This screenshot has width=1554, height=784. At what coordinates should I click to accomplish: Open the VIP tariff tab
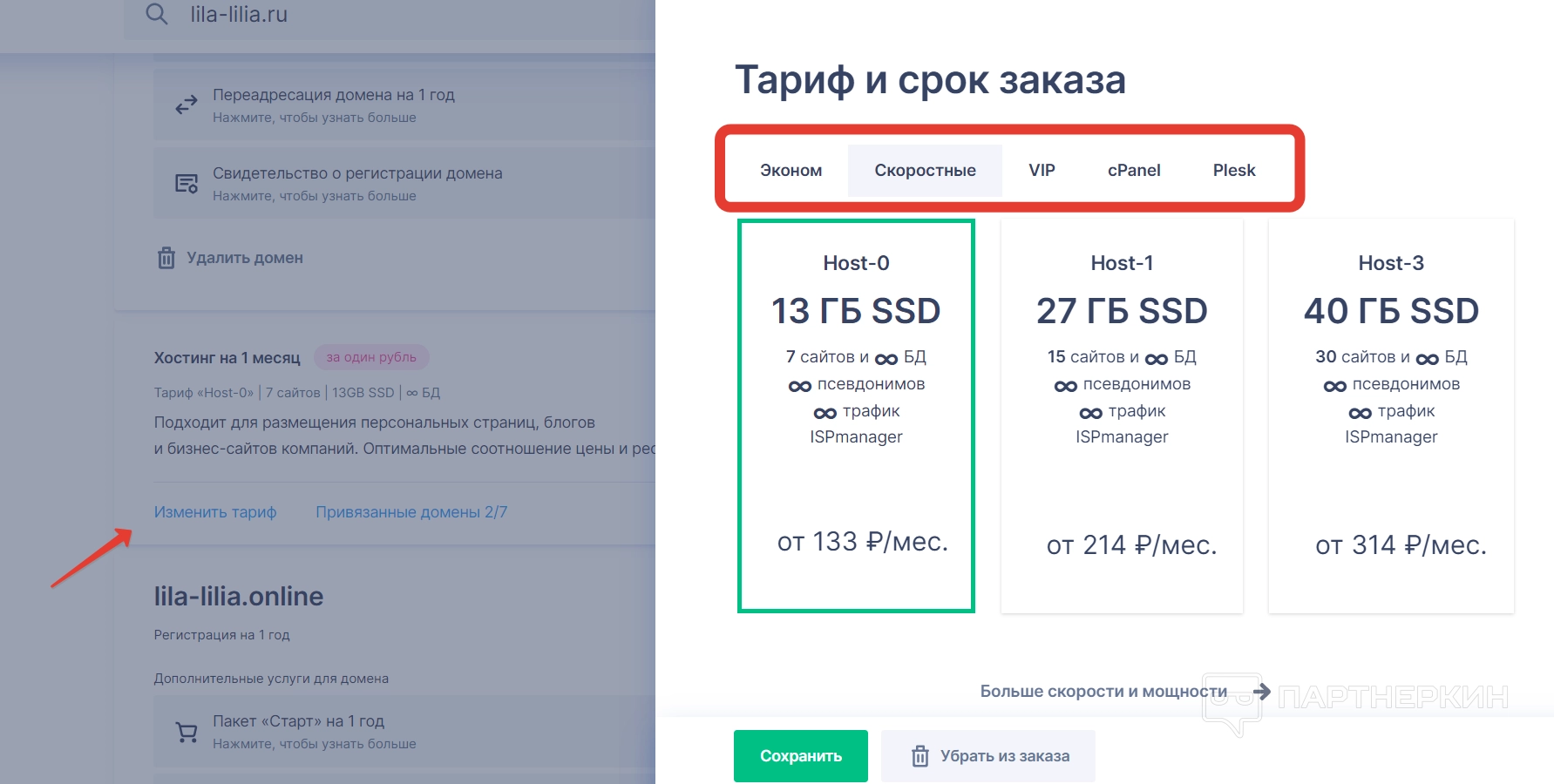(1042, 171)
